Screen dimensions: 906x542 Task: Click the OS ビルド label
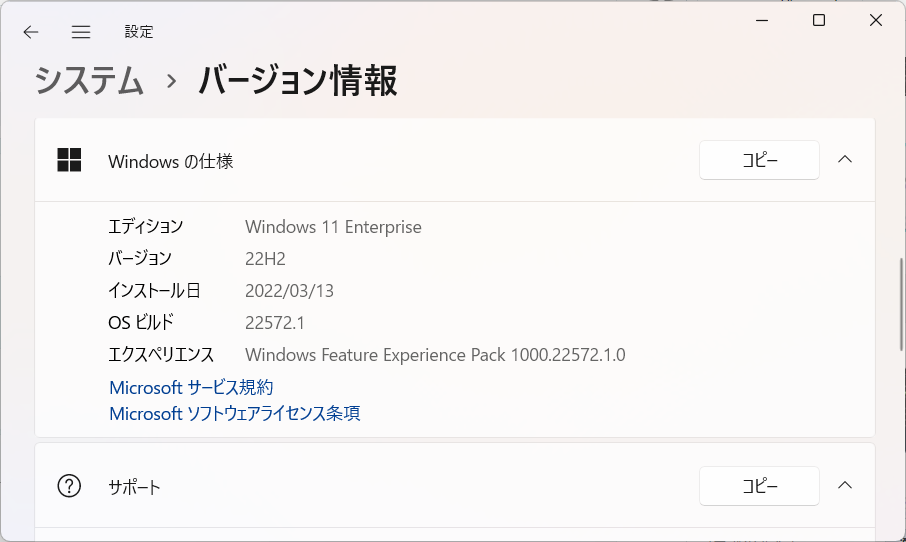[x=141, y=322]
